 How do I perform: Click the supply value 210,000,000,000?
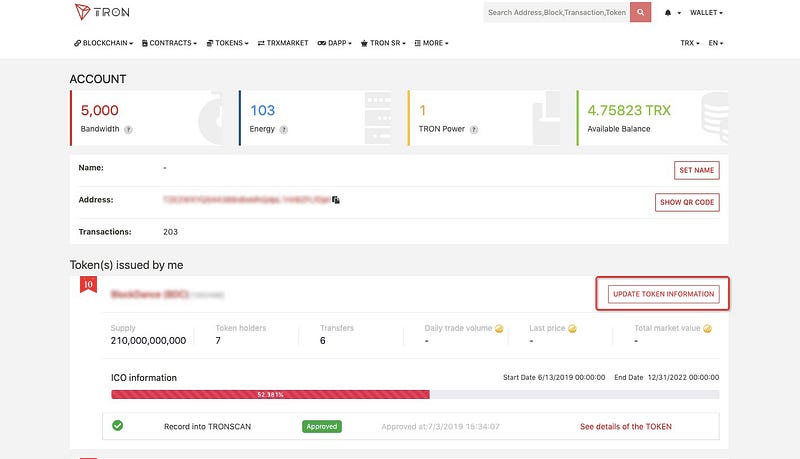(148, 341)
